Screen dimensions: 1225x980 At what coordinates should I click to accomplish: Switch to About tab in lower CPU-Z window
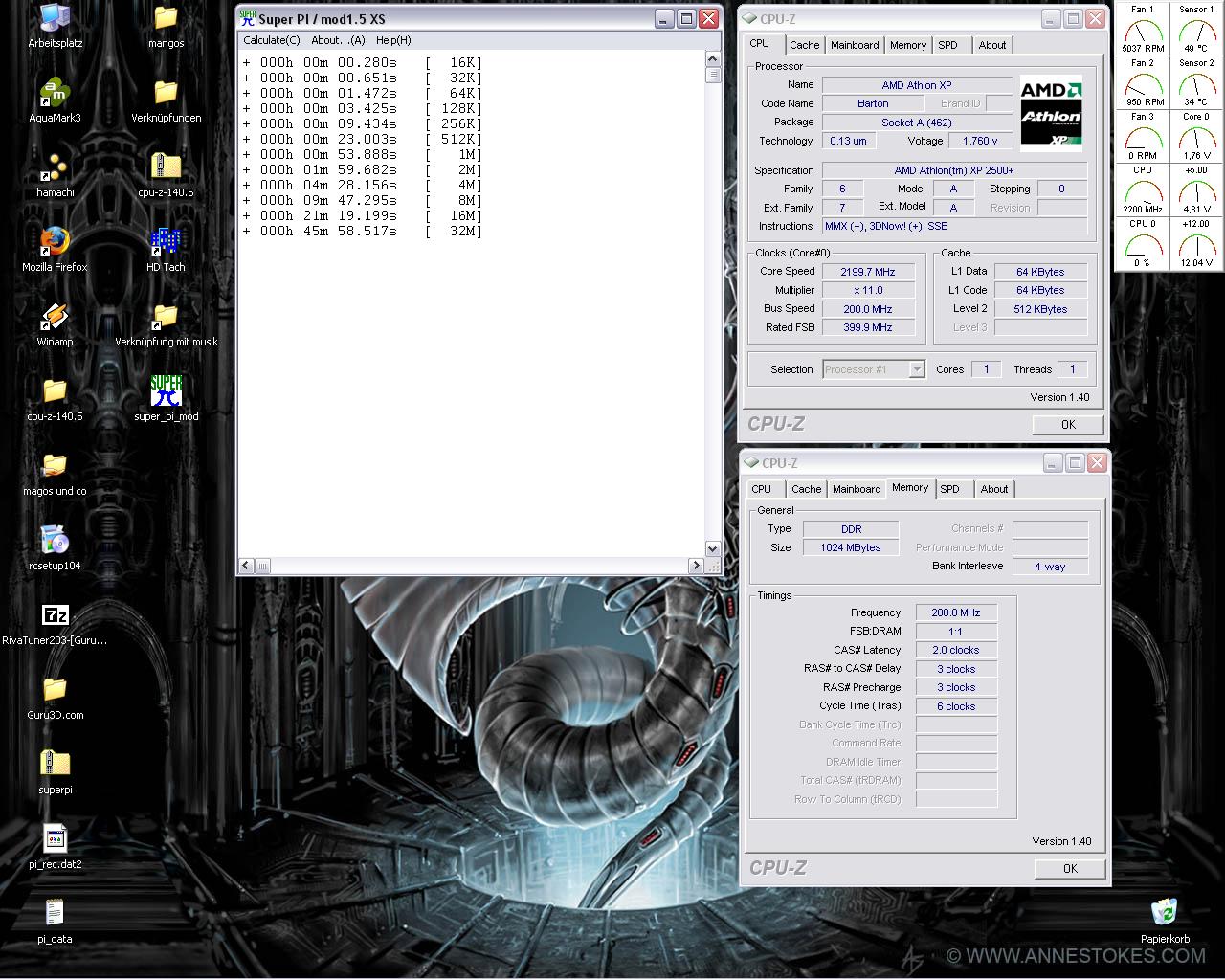[994, 489]
